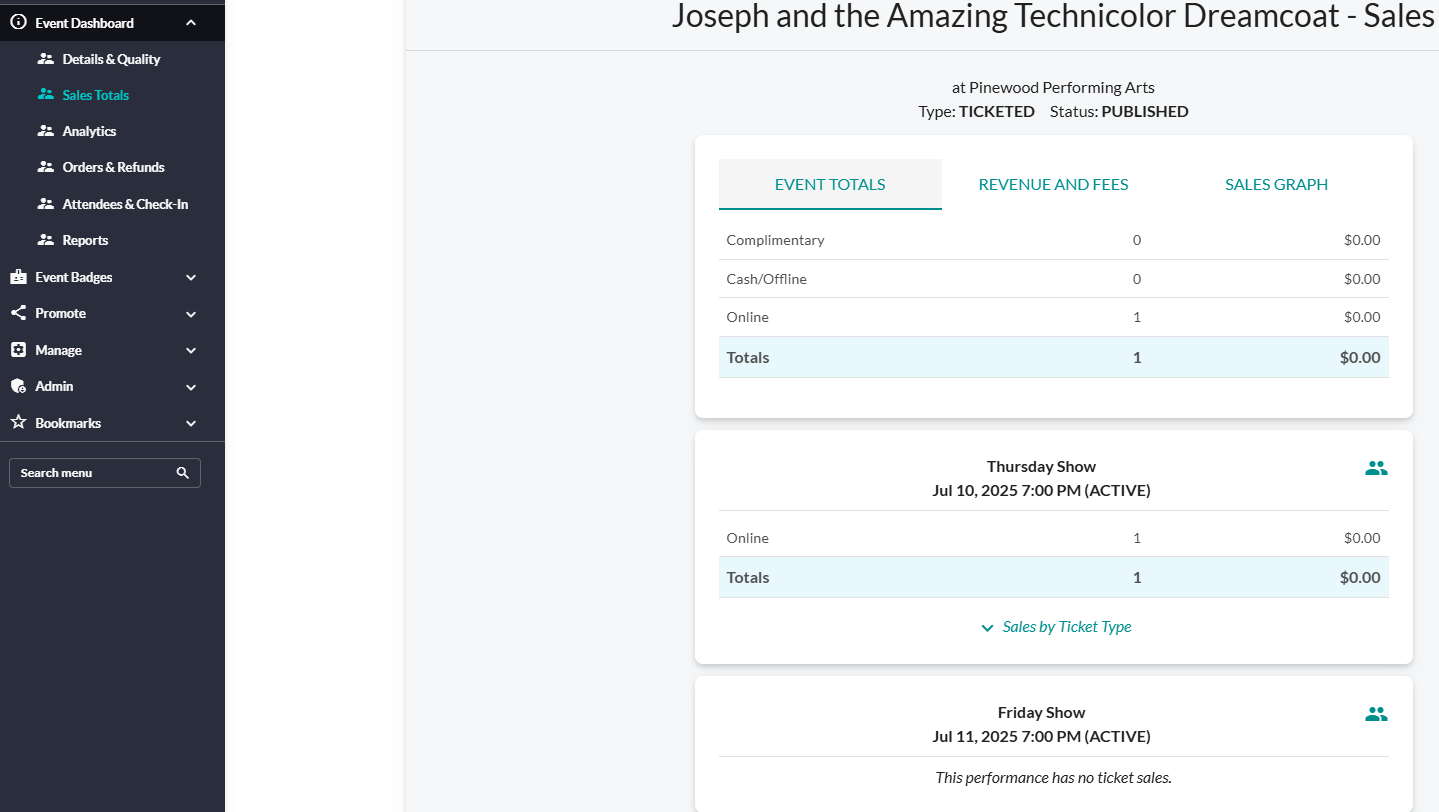This screenshot has width=1439, height=812.
Task: Click the Bookmarks star icon
Action: (18, 423)
